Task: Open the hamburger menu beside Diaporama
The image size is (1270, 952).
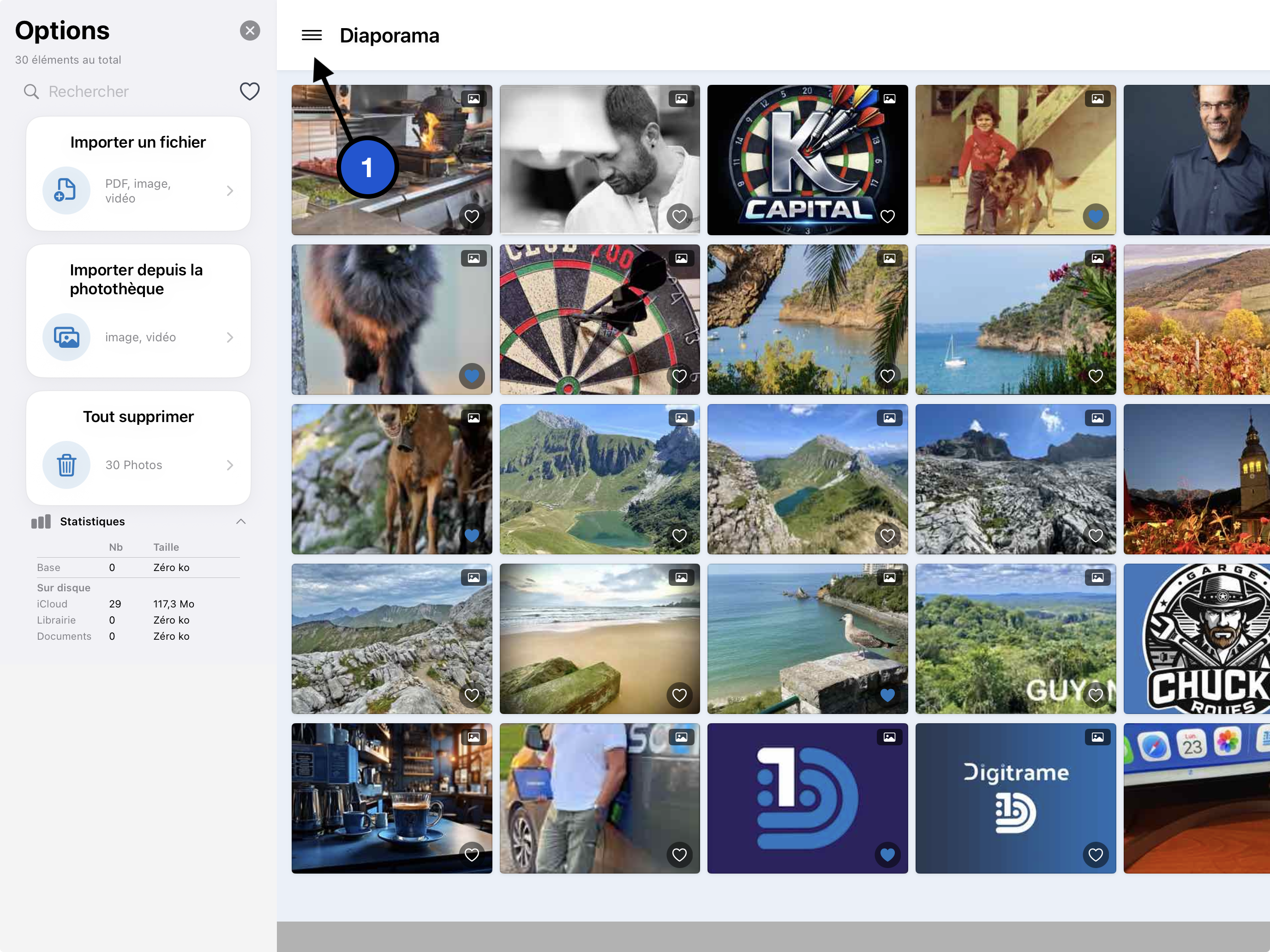Action: point(311,36)
